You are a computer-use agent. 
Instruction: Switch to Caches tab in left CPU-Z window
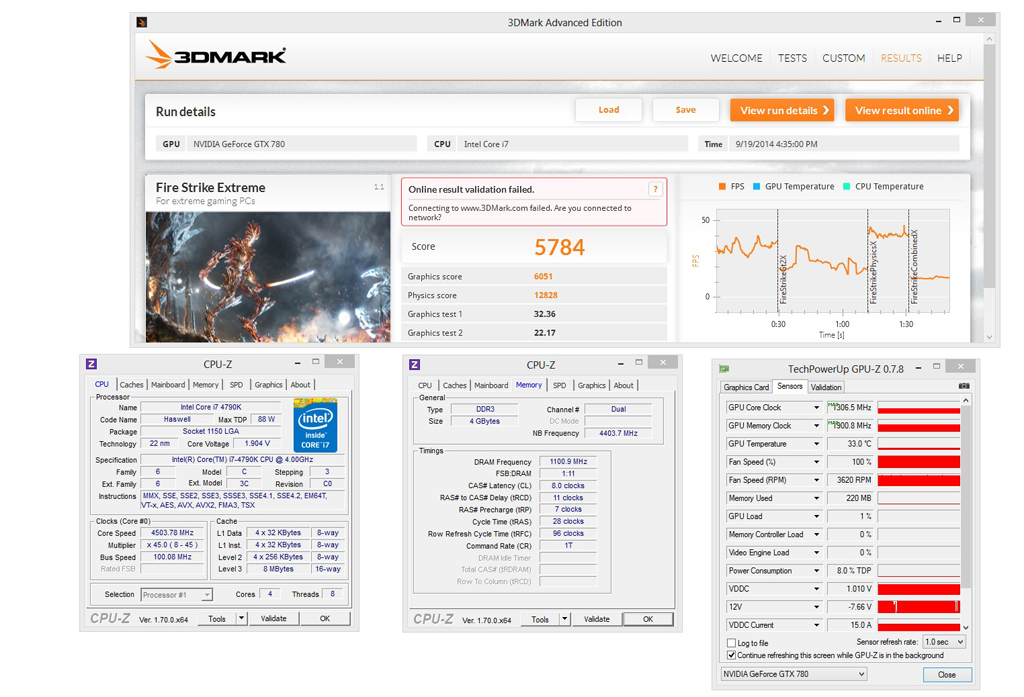(131, 385)
